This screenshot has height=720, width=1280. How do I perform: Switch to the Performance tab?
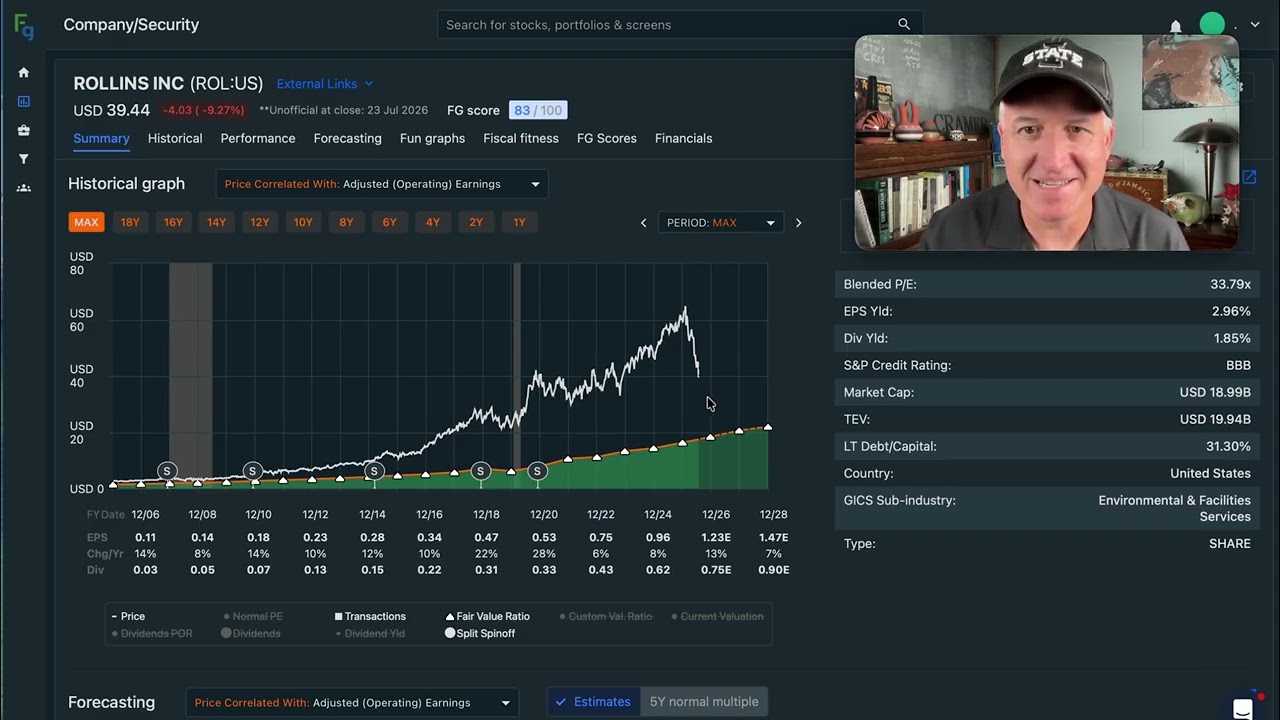258,139
